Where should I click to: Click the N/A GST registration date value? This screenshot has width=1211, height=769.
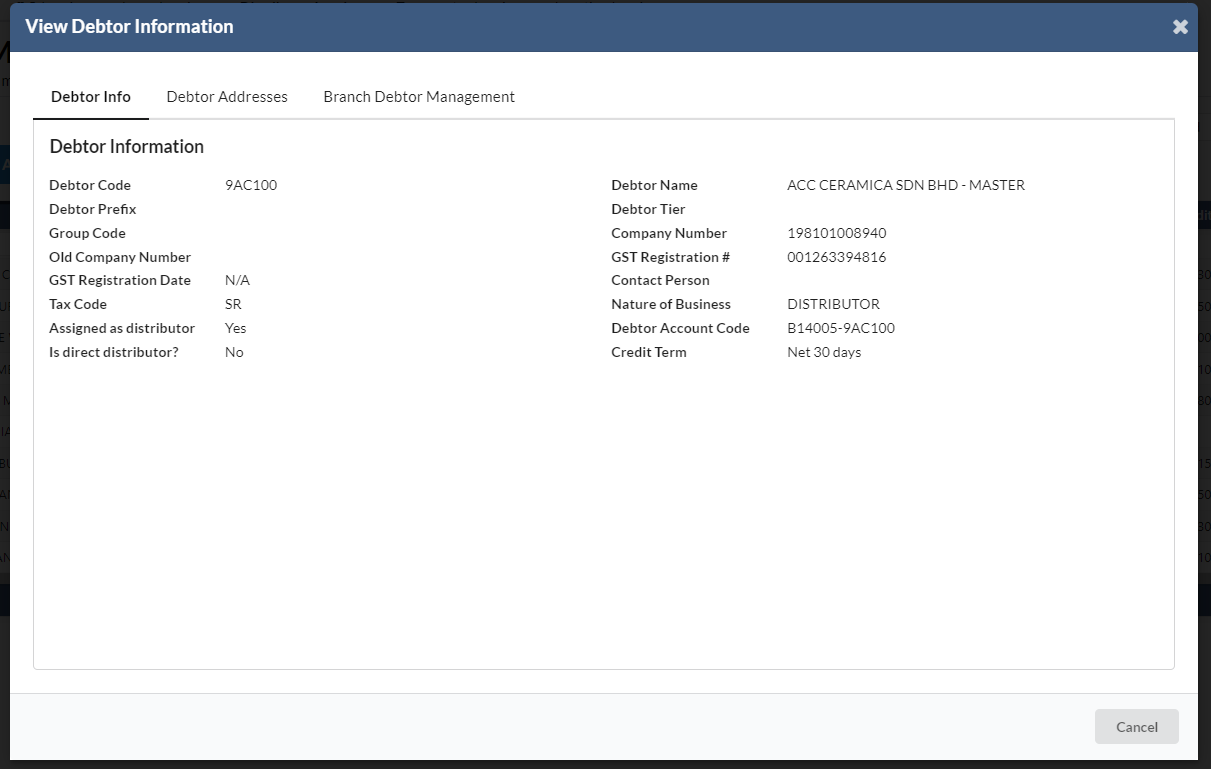(237, 280)
